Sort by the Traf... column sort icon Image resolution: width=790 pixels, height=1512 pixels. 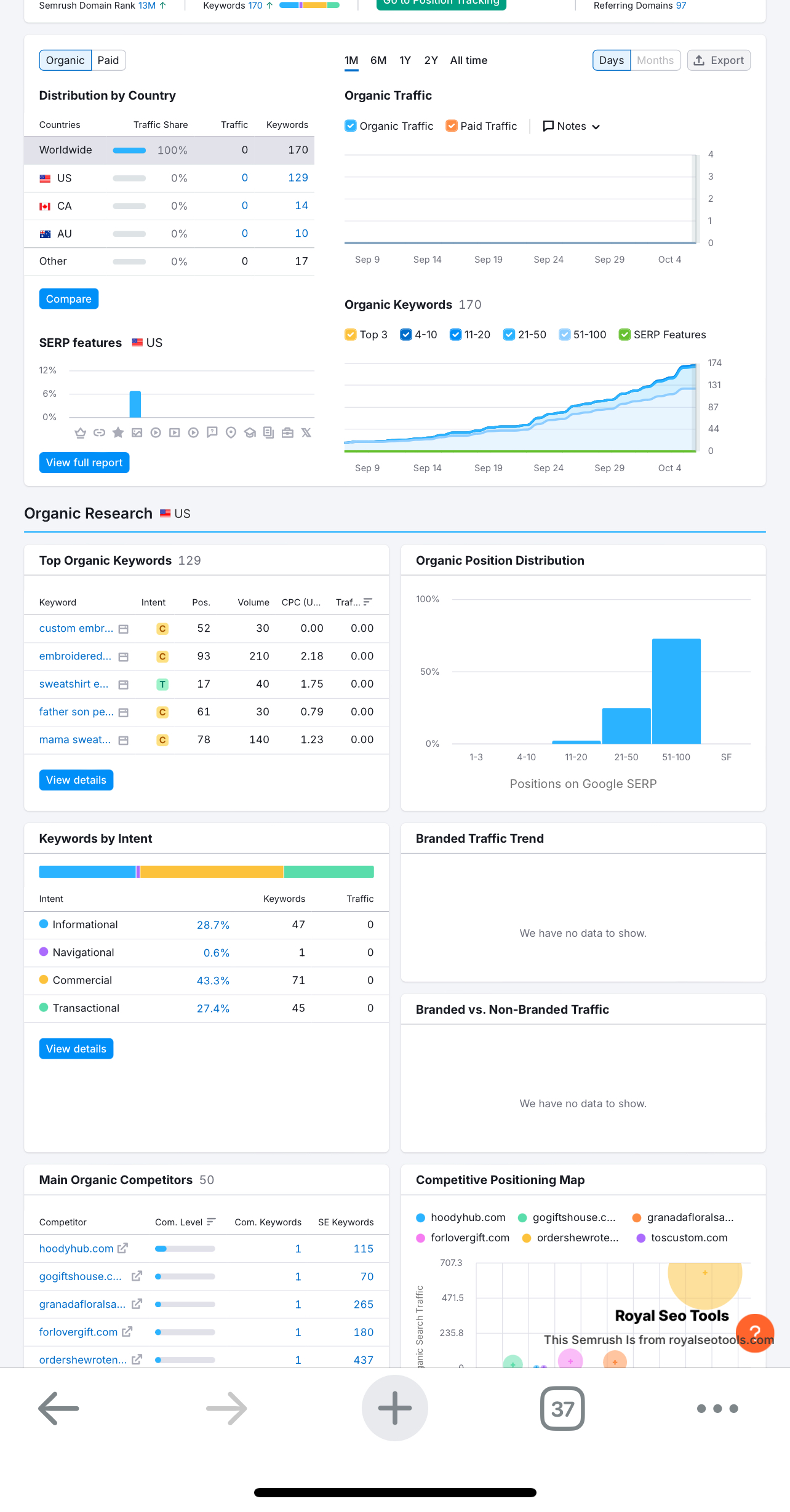pos(368,602)
